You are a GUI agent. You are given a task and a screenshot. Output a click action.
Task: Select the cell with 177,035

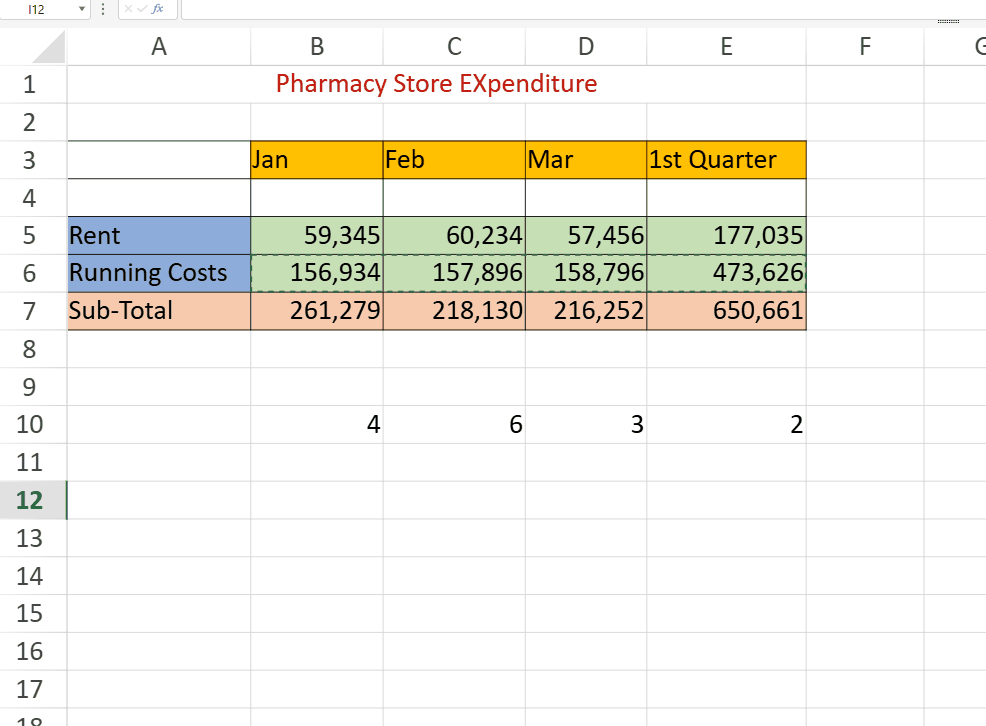(x=726, y=236)
